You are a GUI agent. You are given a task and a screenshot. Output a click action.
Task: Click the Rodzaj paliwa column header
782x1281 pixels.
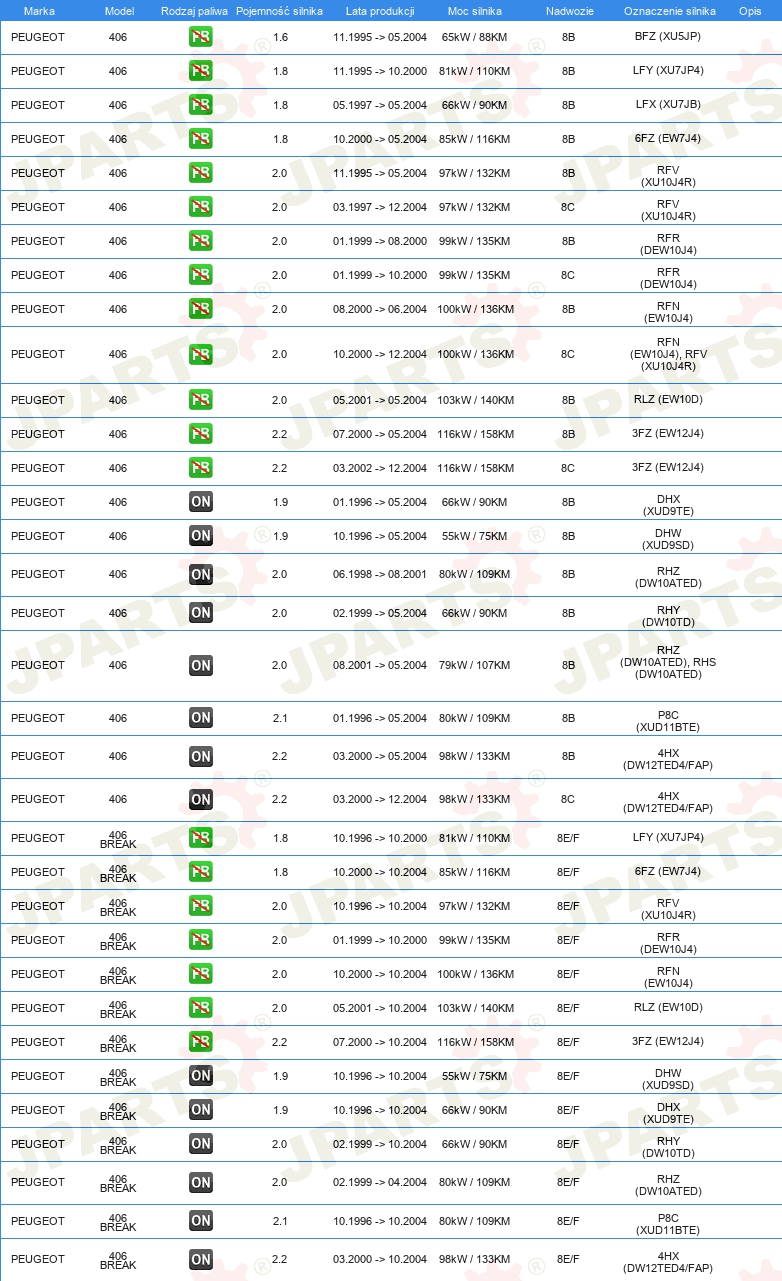pyautogui.click(x=194, y=11)
